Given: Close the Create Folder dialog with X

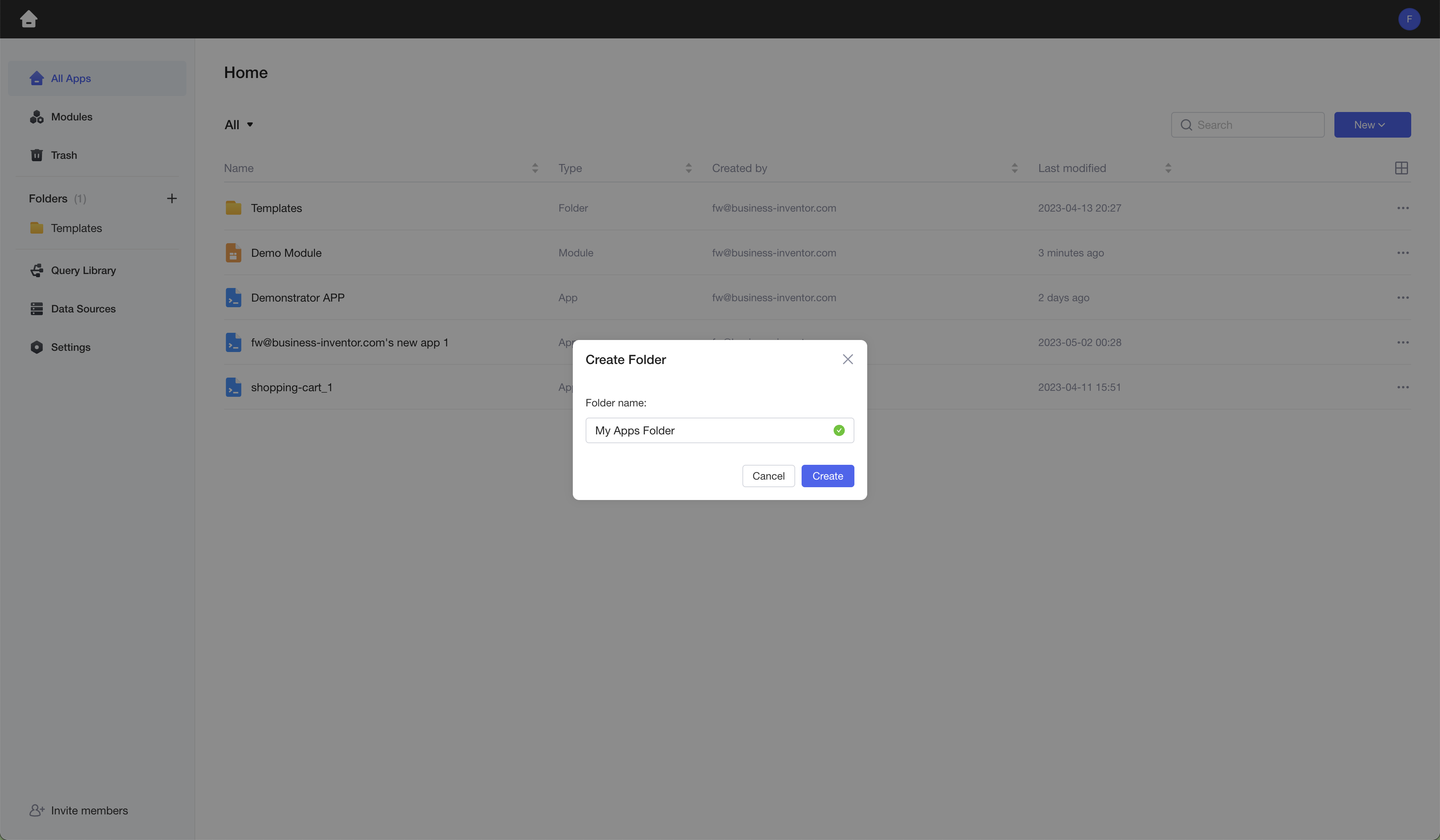Looking at the screenshot, I should pos(848,359).
